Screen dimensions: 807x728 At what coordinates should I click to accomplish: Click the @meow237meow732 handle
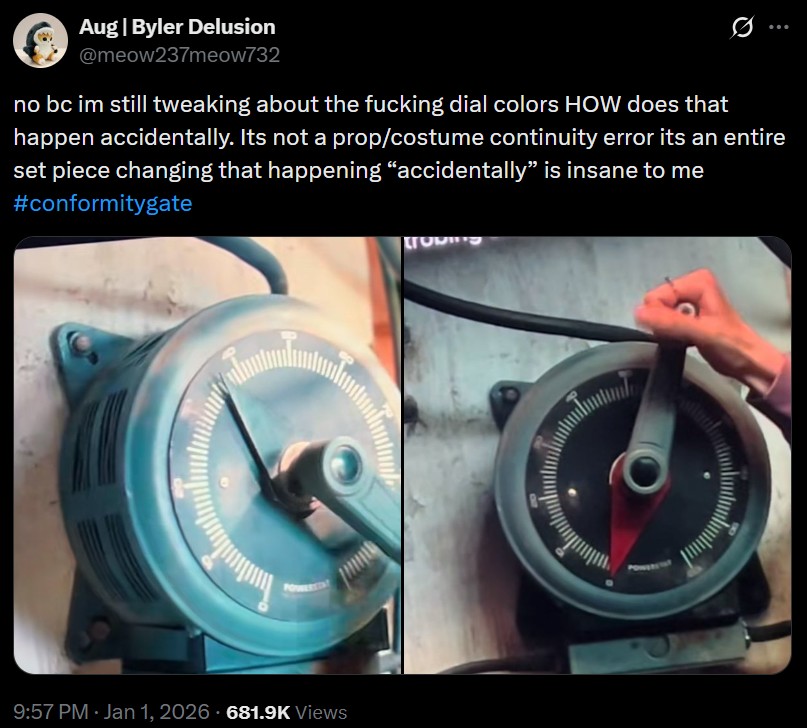pos(179,55)
